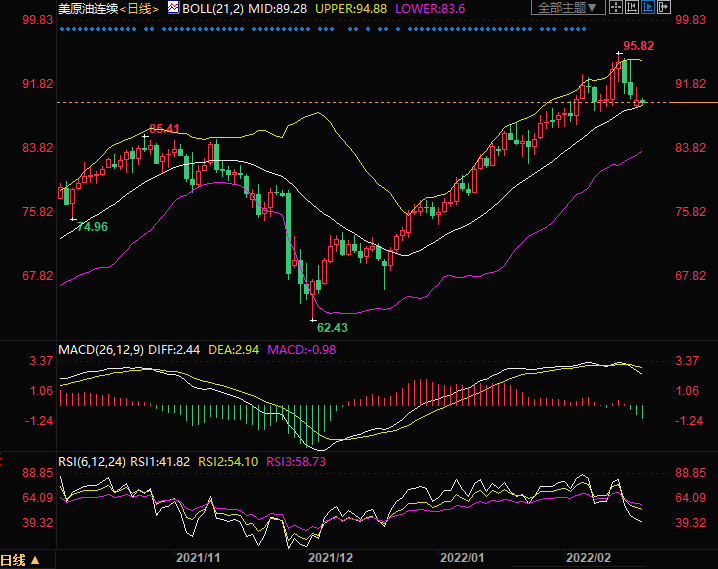This screenshot has width=718, height=569.
Task: Click the 62.43 low price marker
Action: [x=333, y=327]
